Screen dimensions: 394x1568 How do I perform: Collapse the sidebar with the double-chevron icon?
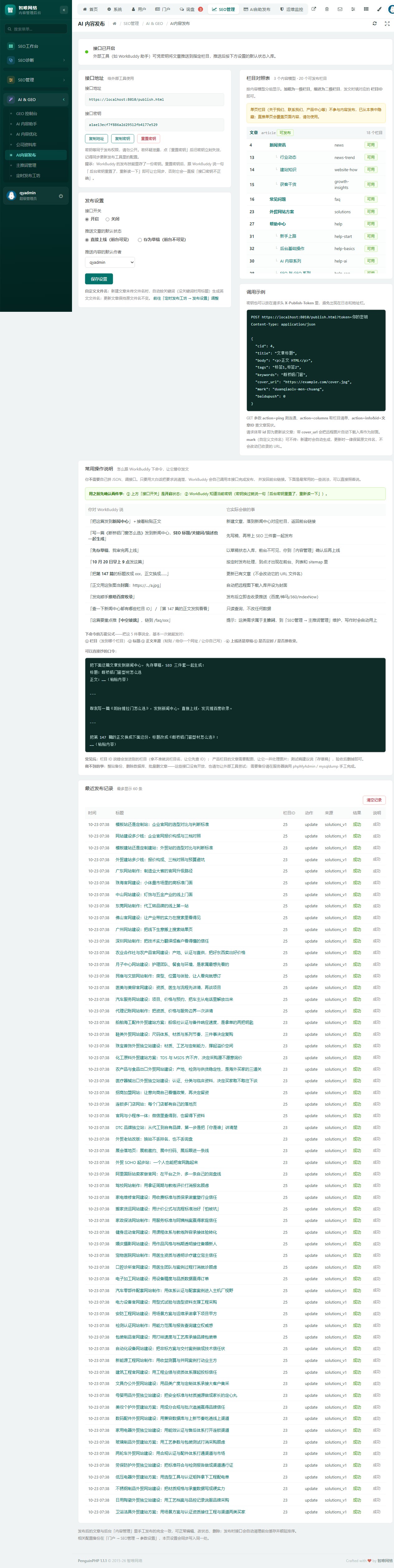63,10
